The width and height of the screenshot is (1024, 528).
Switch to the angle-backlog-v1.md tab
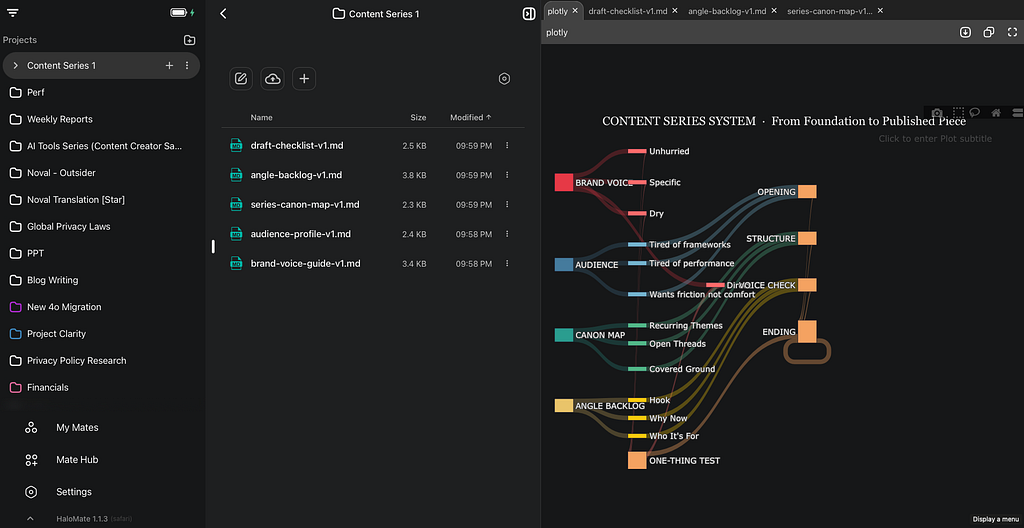point(727,11)
